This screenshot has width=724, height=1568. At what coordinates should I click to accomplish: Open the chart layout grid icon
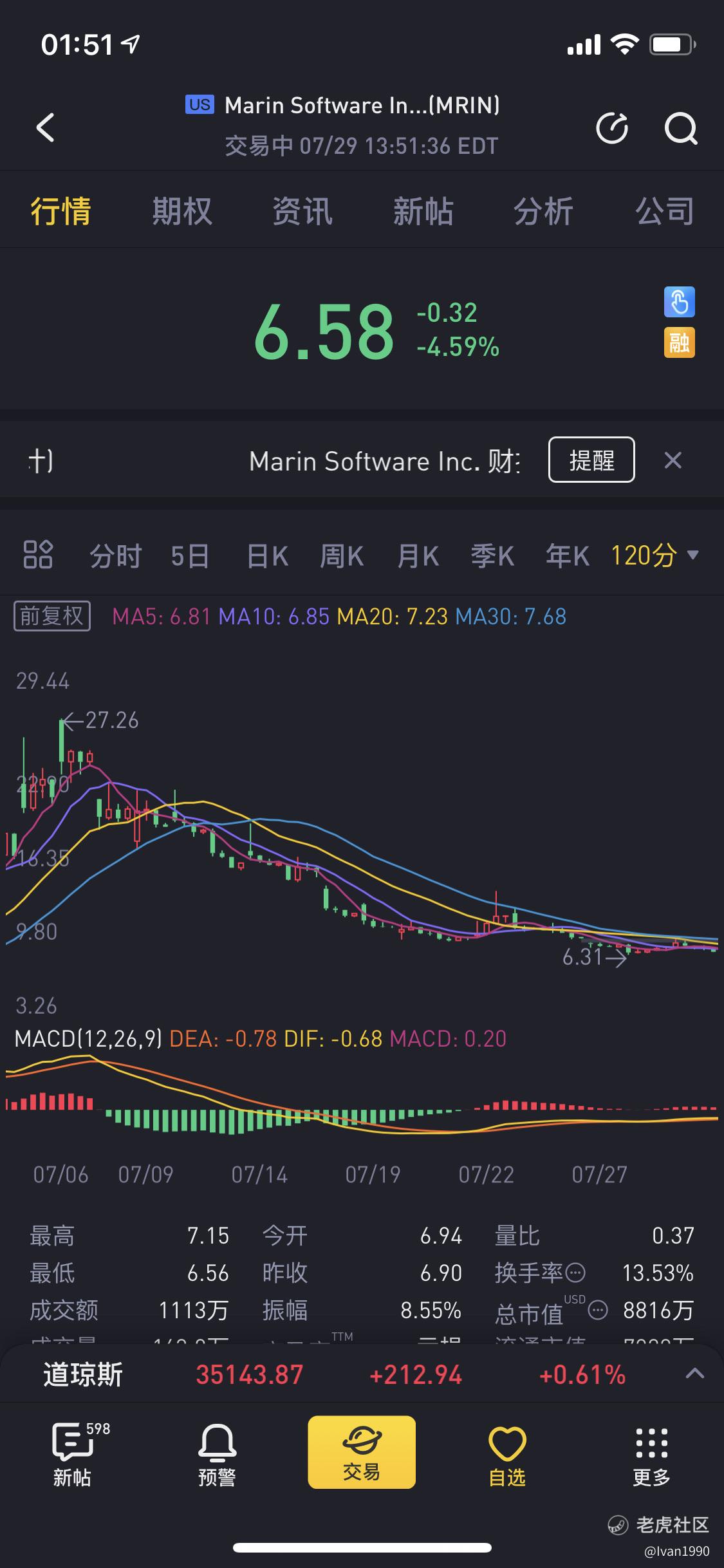pyautogui.click(x=38, y=555)
